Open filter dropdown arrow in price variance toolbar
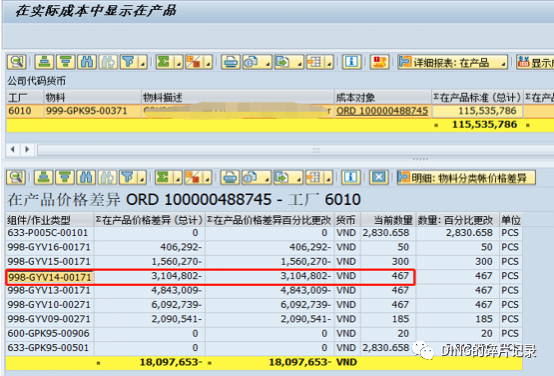Viewport: 554px width, 376px height. 142,178
